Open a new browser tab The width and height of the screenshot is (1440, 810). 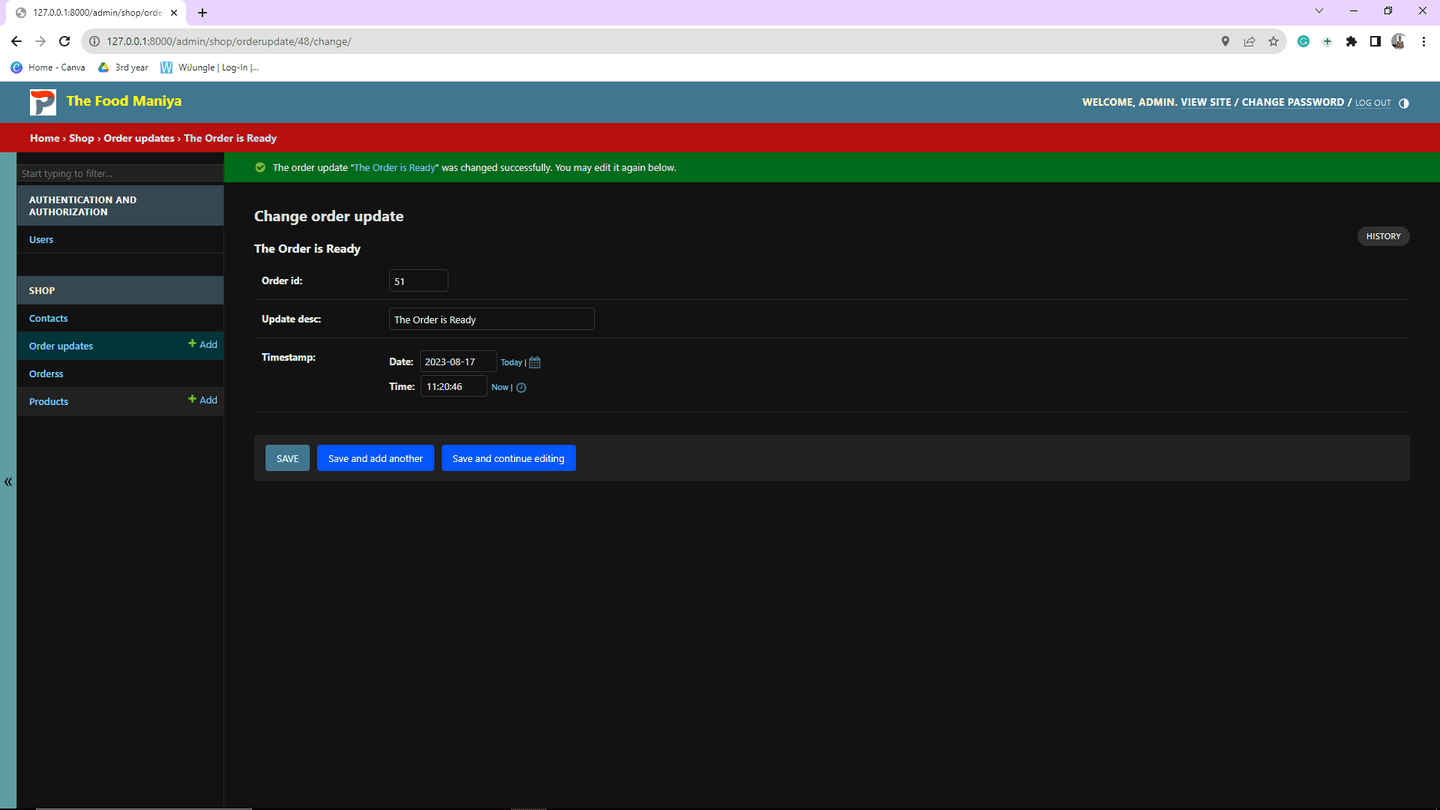pyautogui.click(x=202, y=13)
